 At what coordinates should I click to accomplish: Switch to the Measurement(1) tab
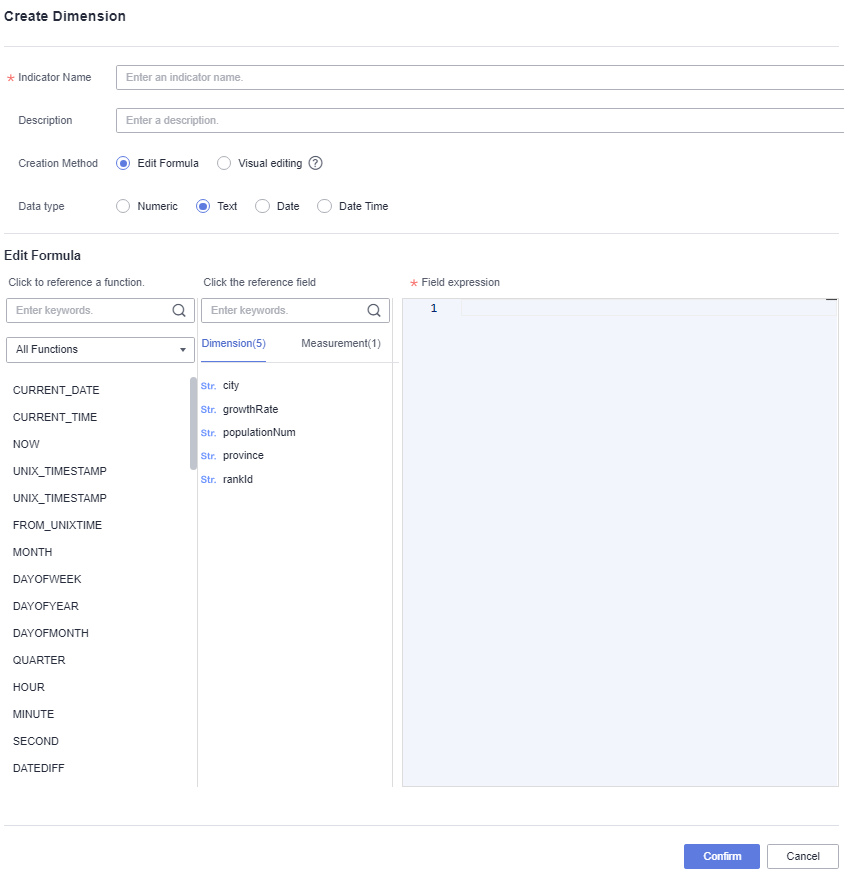[x=340, y=344]
